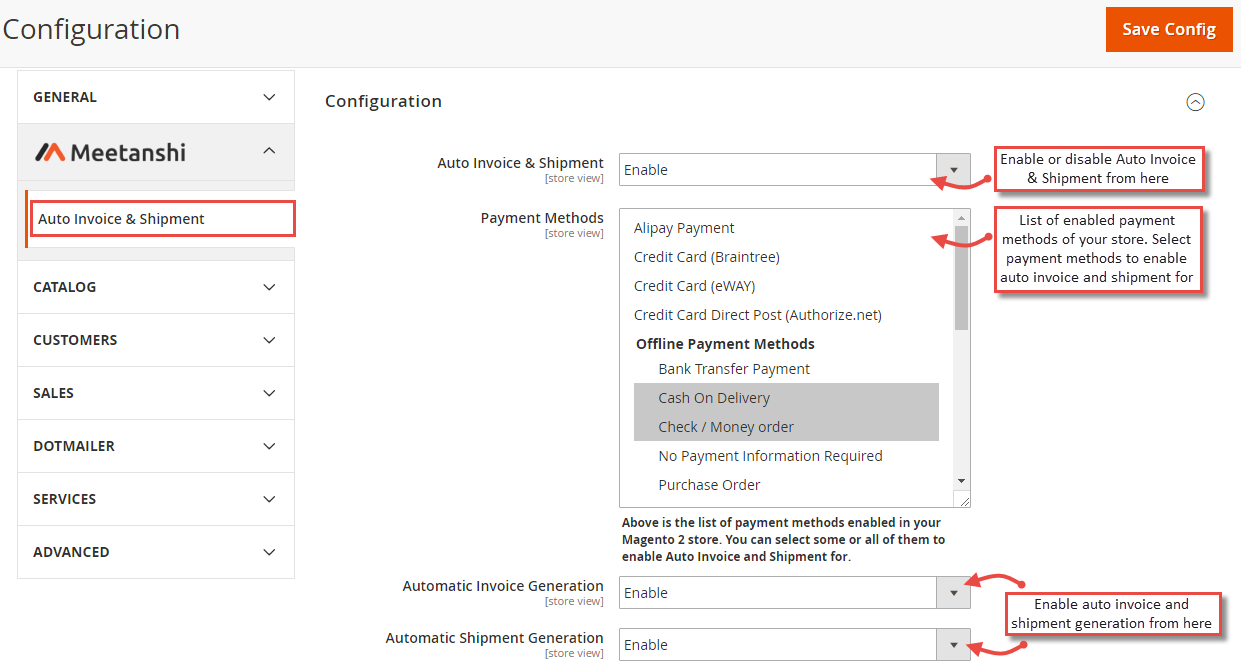
Task: Click the Automatic Invoice Generation dropdown arrow
Action: pos(953,592)
